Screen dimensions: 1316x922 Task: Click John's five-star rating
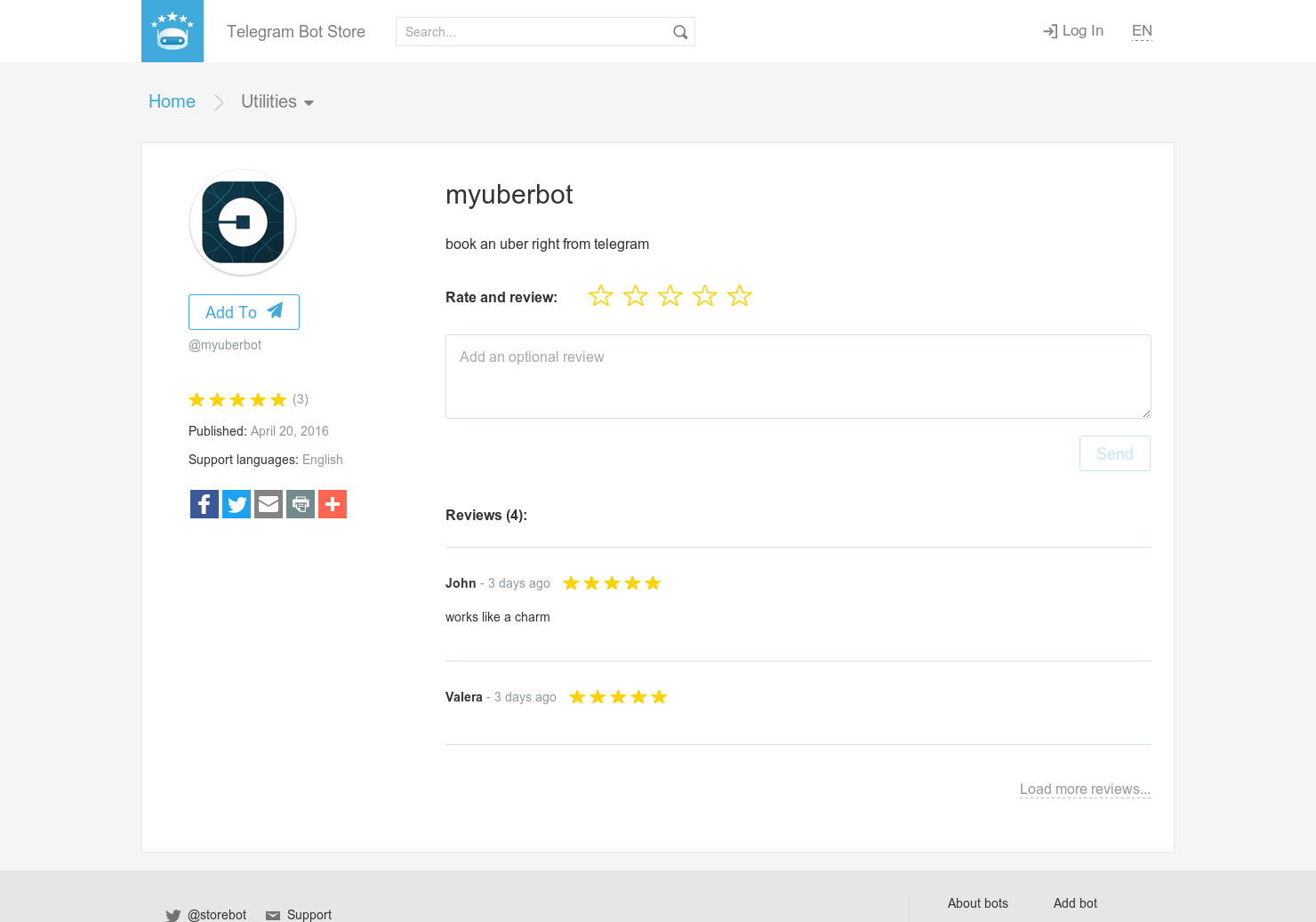point(612,583)
